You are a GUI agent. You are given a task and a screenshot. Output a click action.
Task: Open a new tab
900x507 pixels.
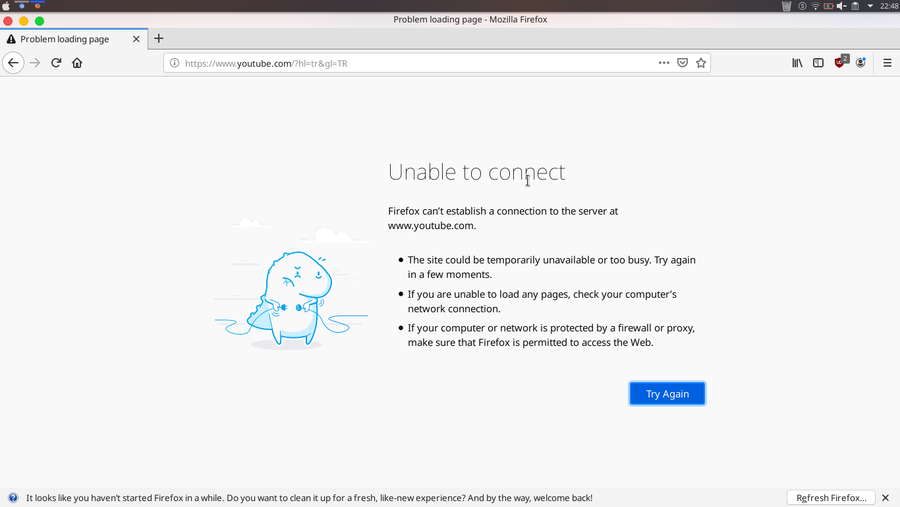[x=159, y=38]
